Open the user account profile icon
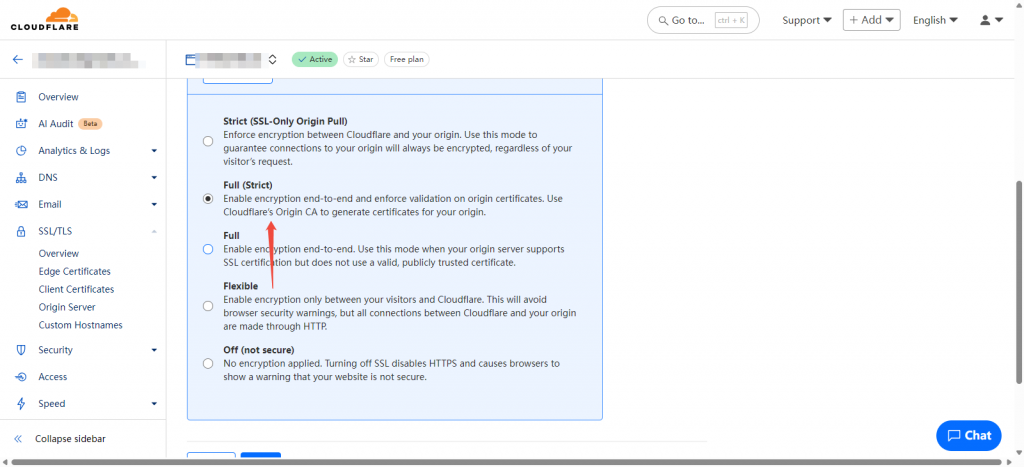The image size is (1024, 467). pos(985,20)
